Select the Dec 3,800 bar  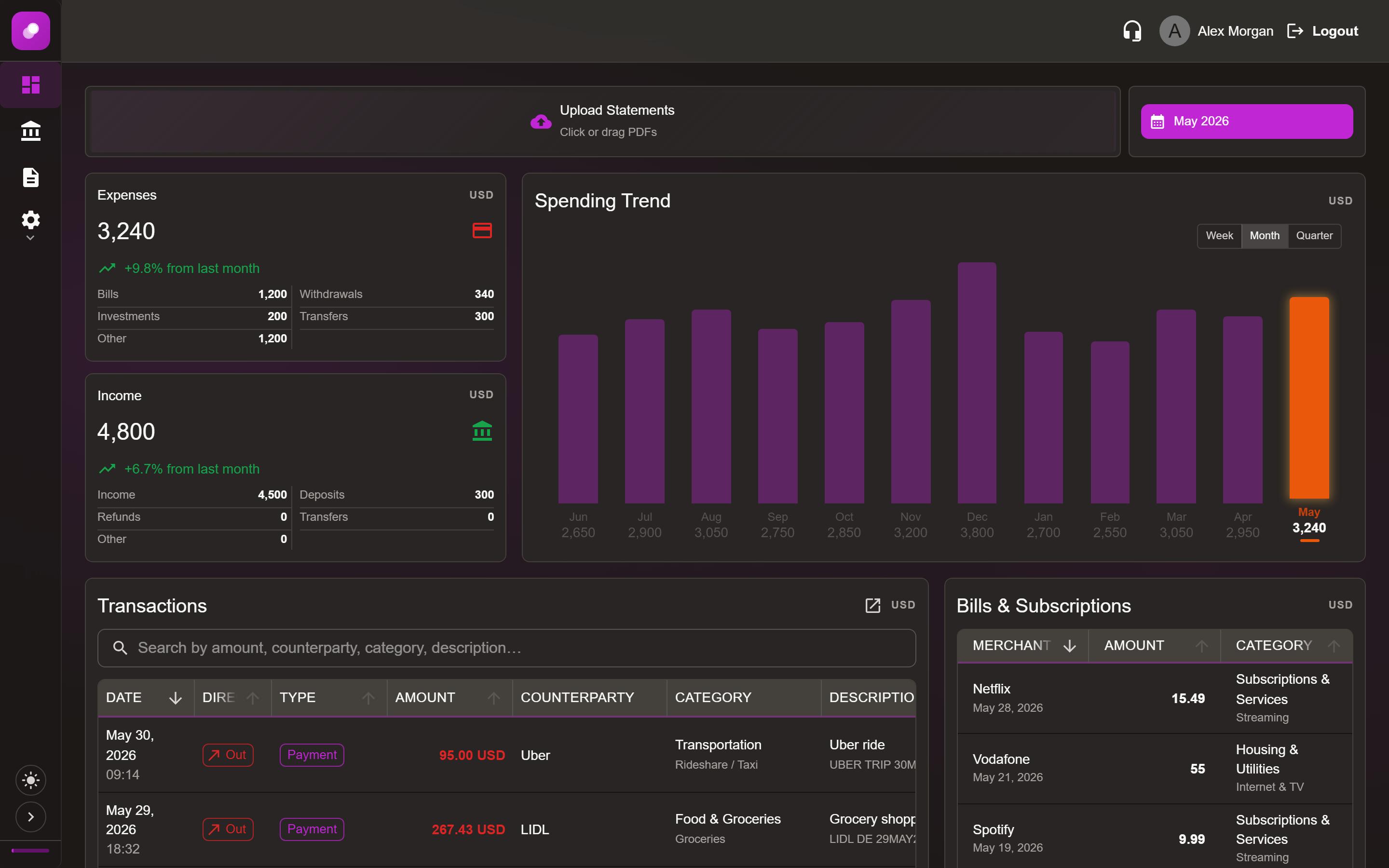(x=977, y=383)
